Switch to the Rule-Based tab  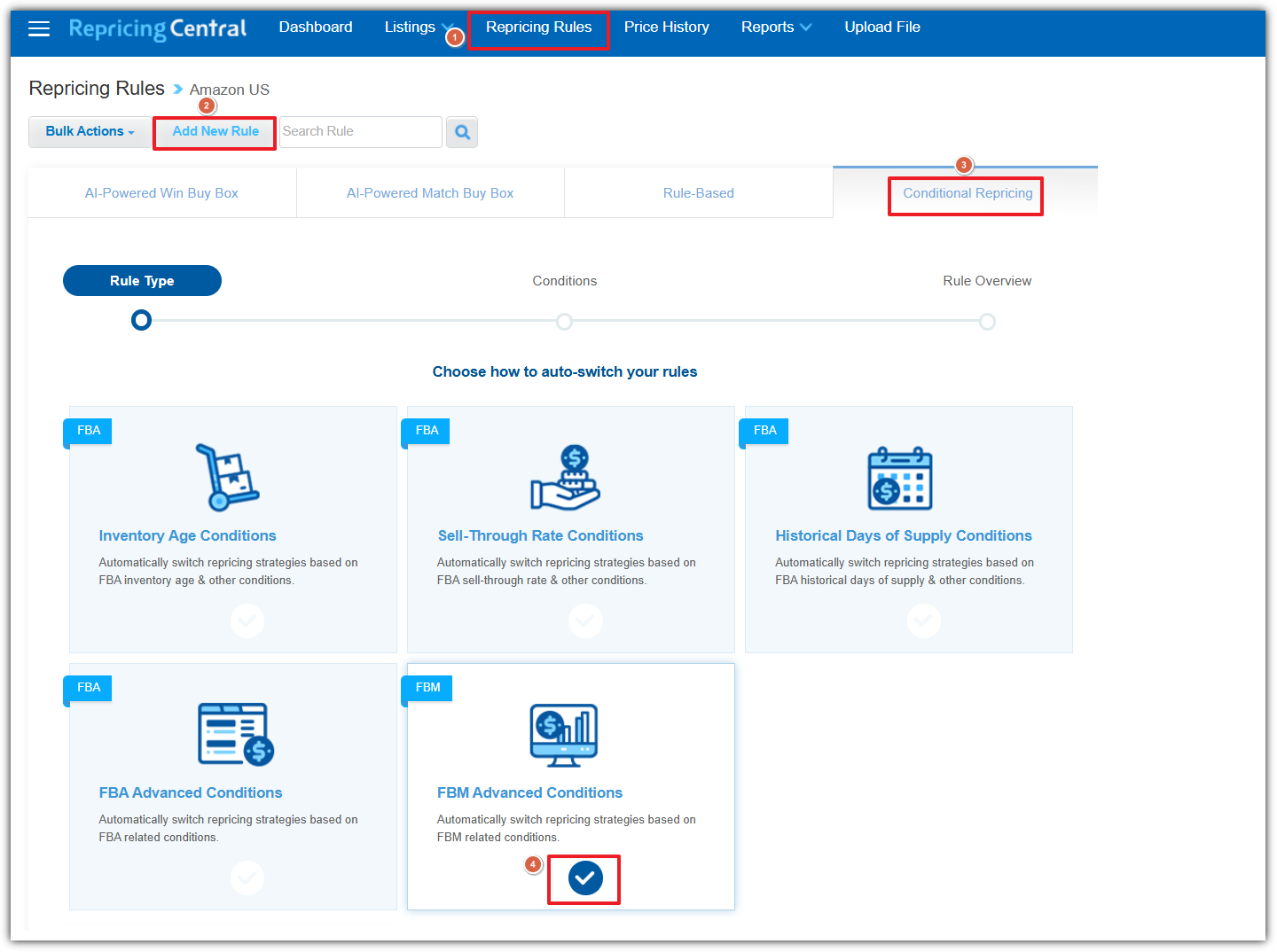tap(699, 193)
